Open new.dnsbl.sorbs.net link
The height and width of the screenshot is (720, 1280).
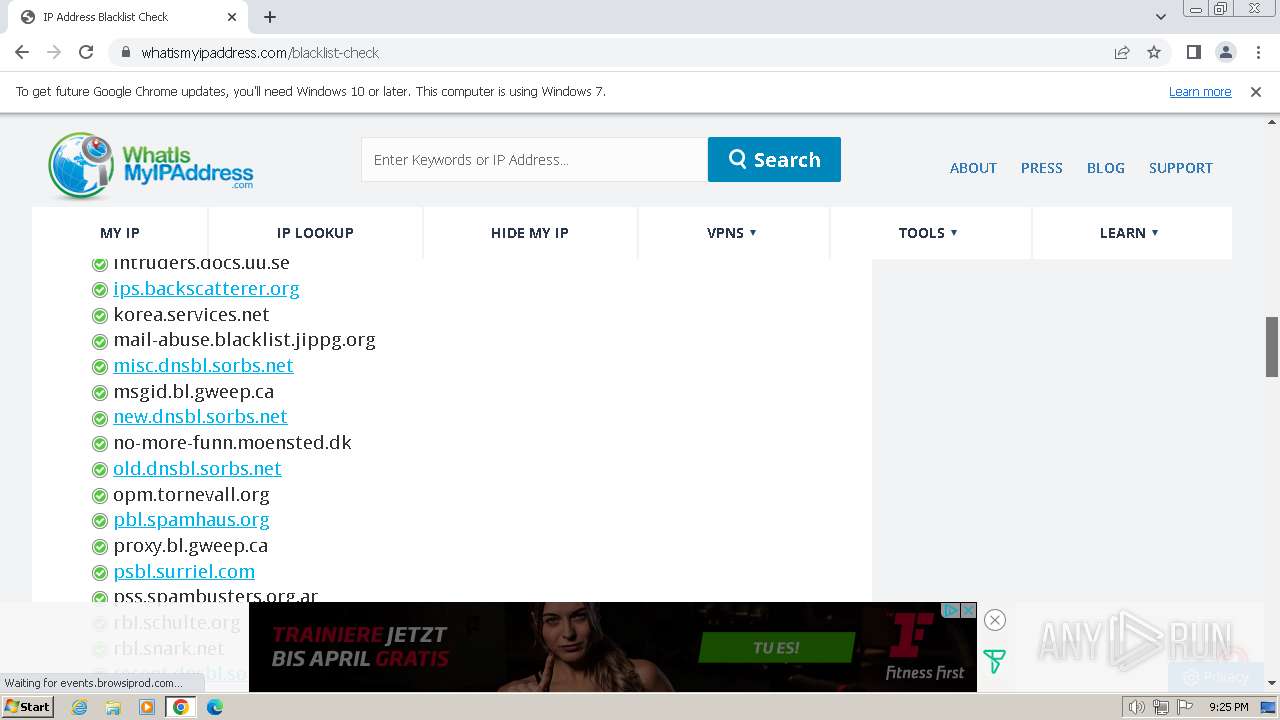click(200, 417)
